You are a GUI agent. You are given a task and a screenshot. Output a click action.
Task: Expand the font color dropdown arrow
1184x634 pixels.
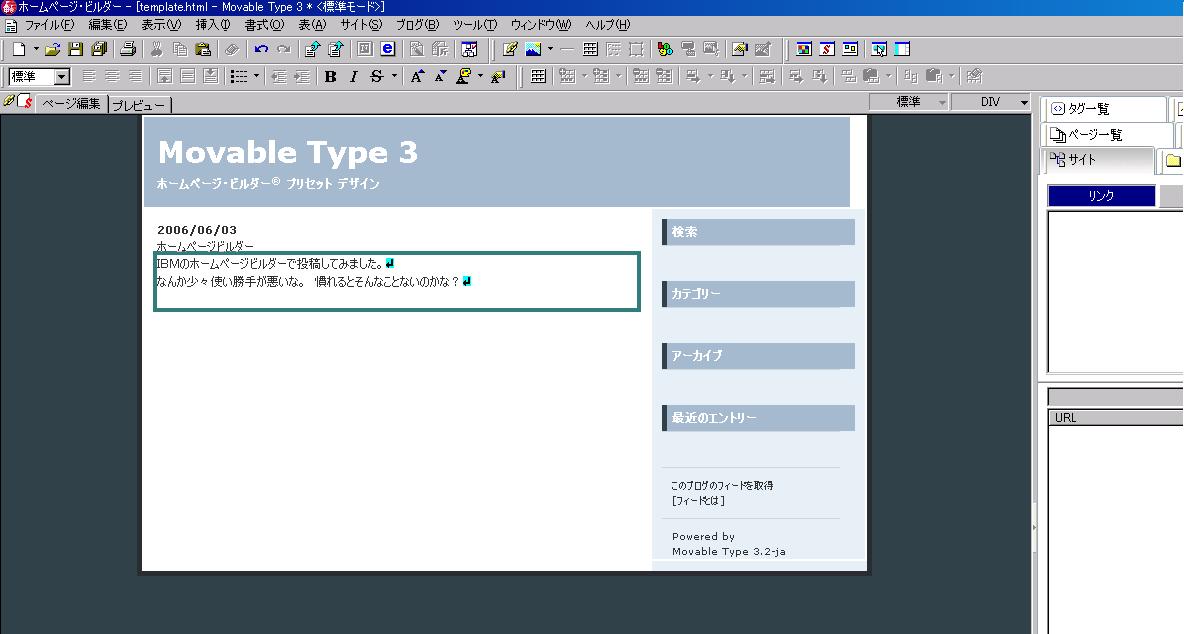480,76
